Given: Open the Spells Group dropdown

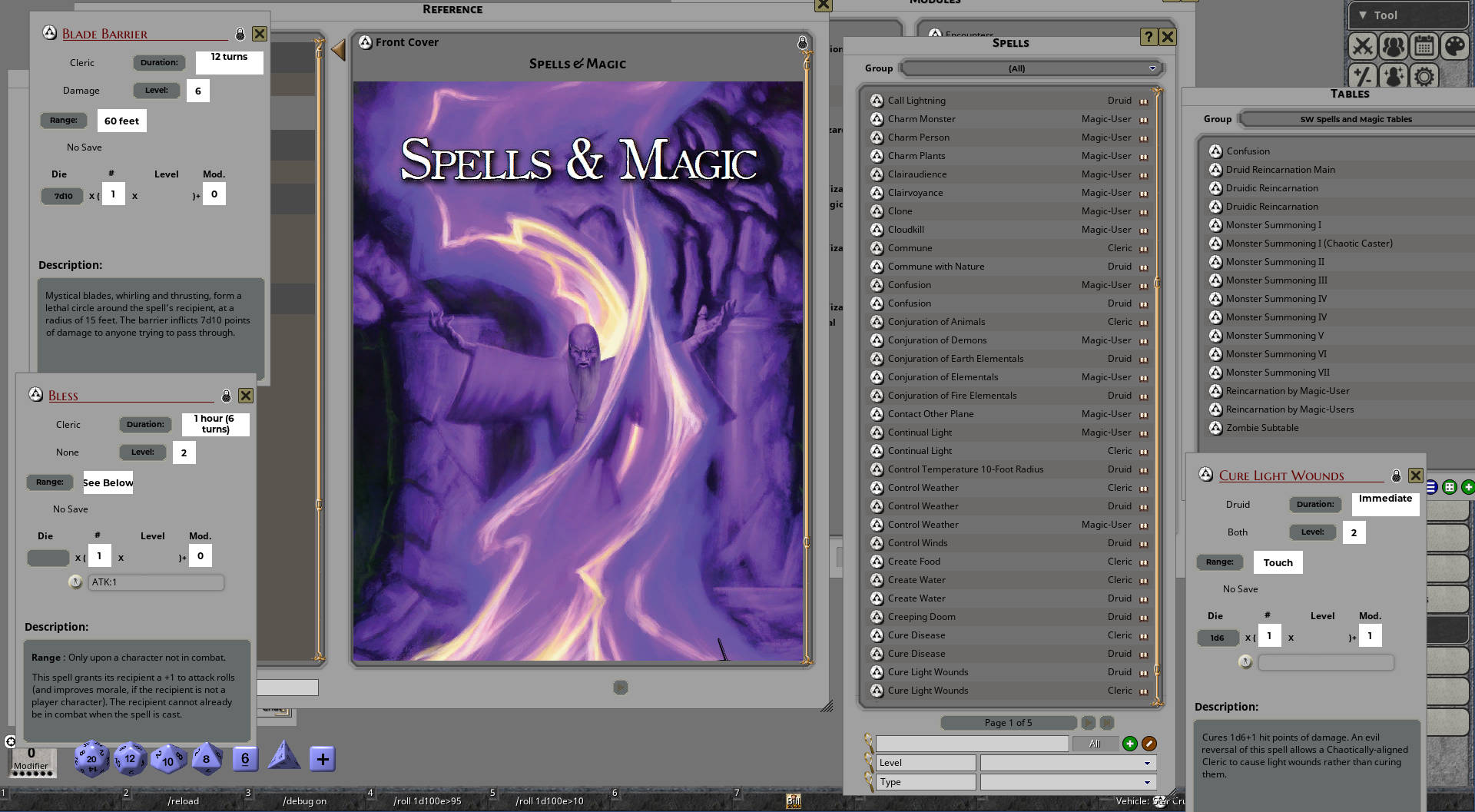Looking at the screenshot, I should [1031, 68].
